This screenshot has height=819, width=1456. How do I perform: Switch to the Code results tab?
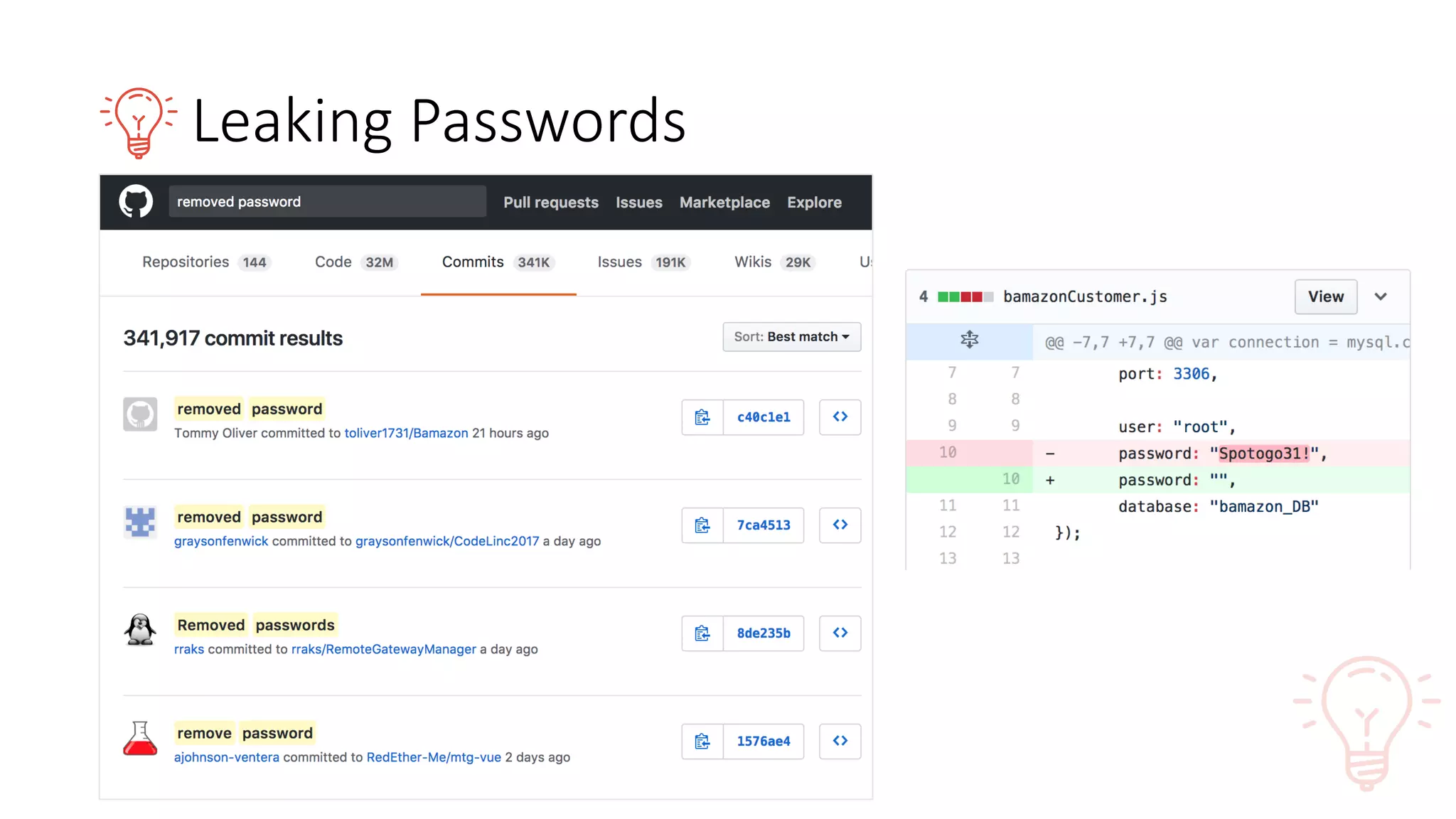pos(355,262)
